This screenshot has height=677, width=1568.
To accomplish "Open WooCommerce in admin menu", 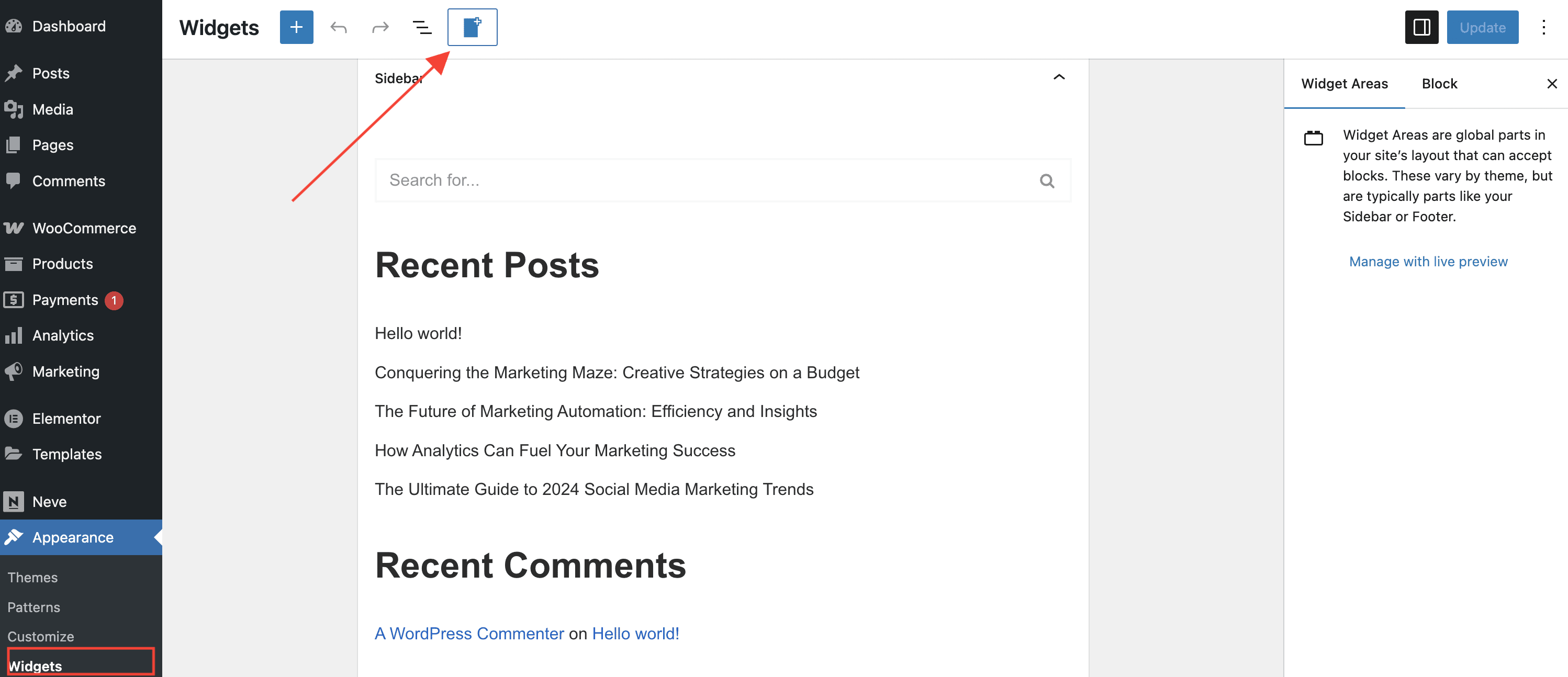I will pos(84,228).
